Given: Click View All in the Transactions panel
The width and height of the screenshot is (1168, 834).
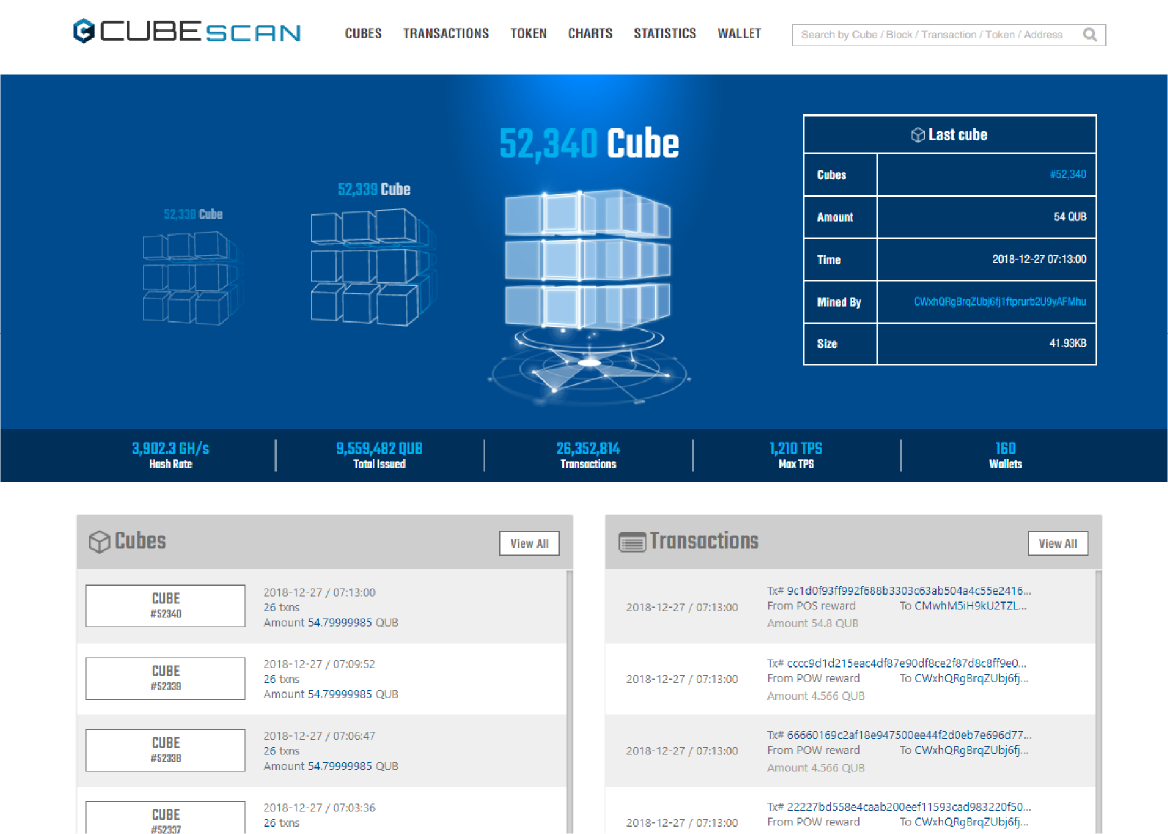Looking at the screenshot, I should (1058, 543).
